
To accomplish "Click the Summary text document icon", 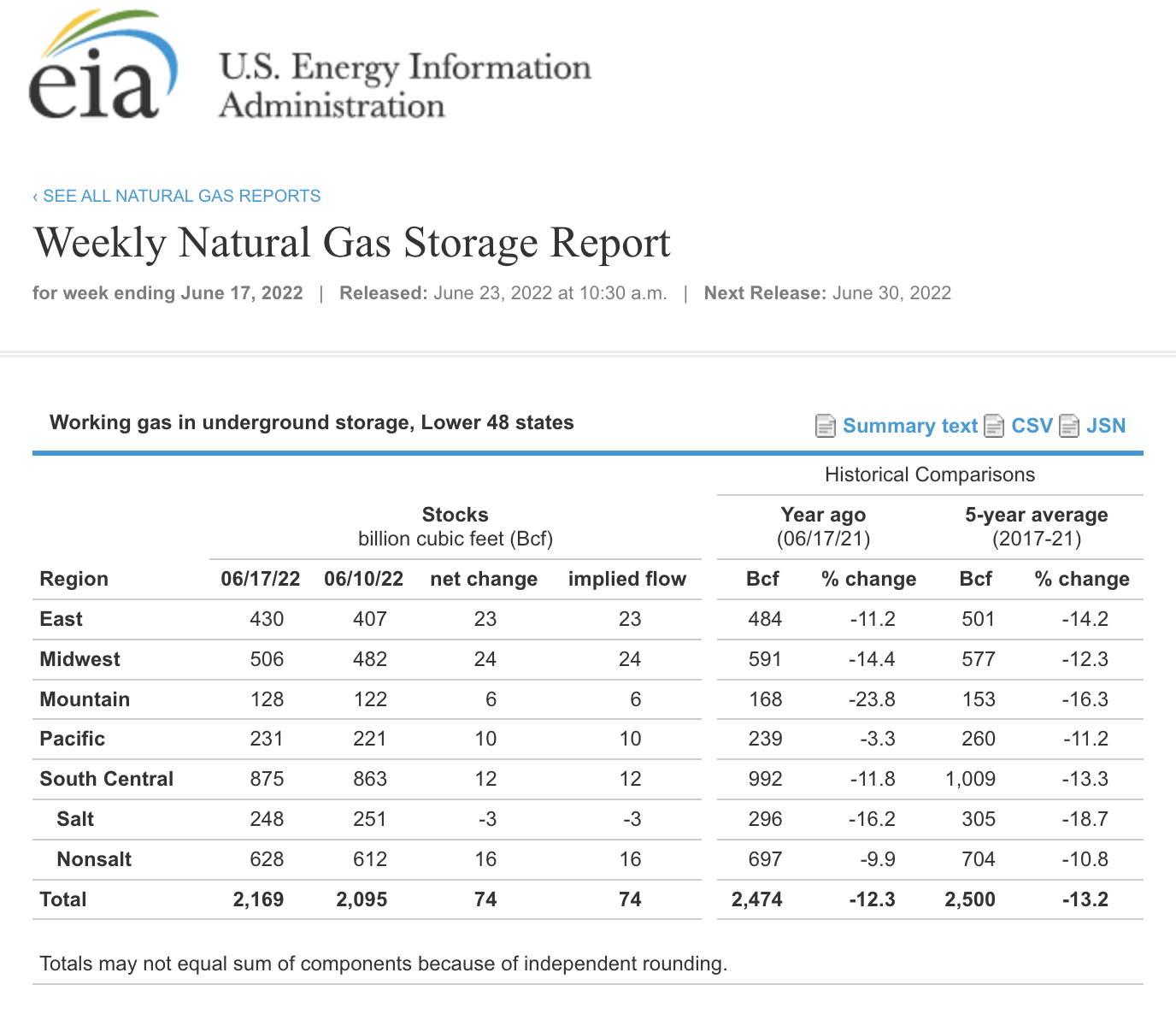I will coord(825,426).
